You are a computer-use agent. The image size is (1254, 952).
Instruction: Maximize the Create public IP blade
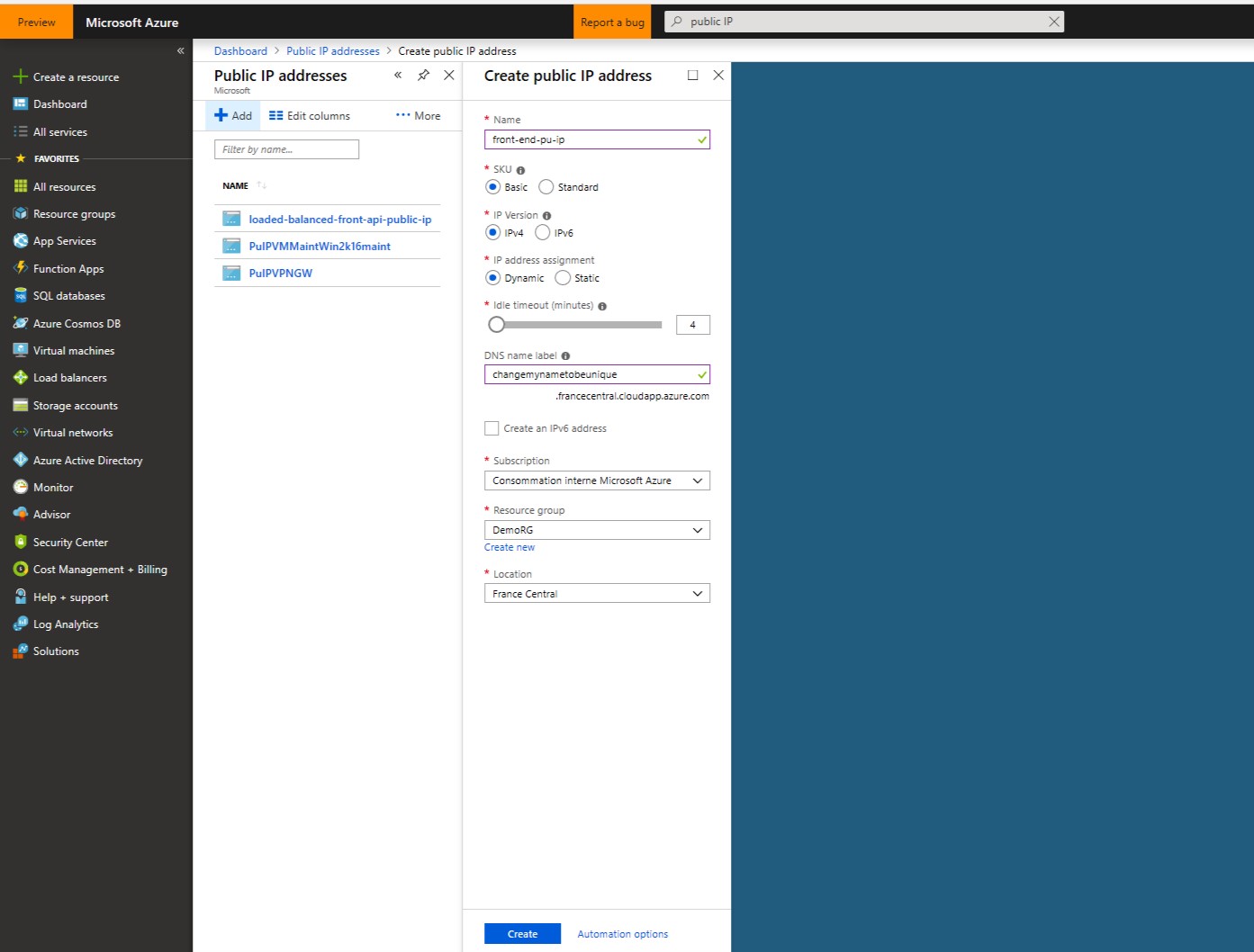click(x=692, y=76)
